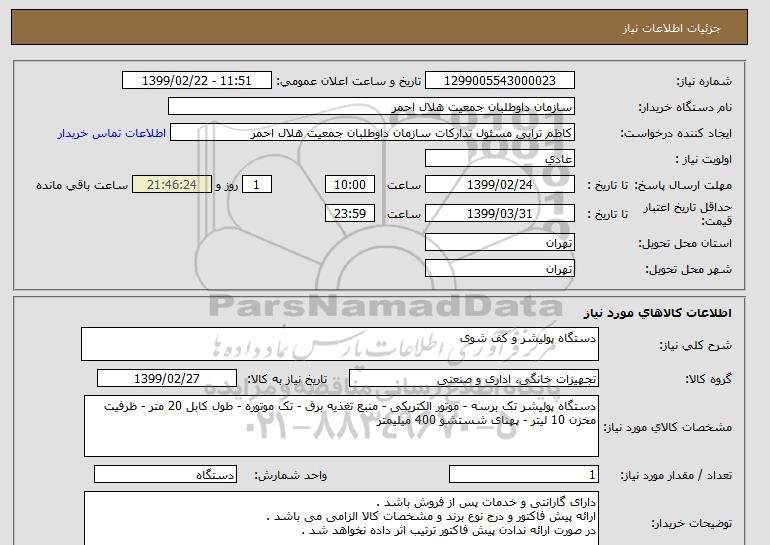Click the جزئیات اطلاعات نیاز header title
Viewport: 770px width, 545px height.
coord(671,28)
